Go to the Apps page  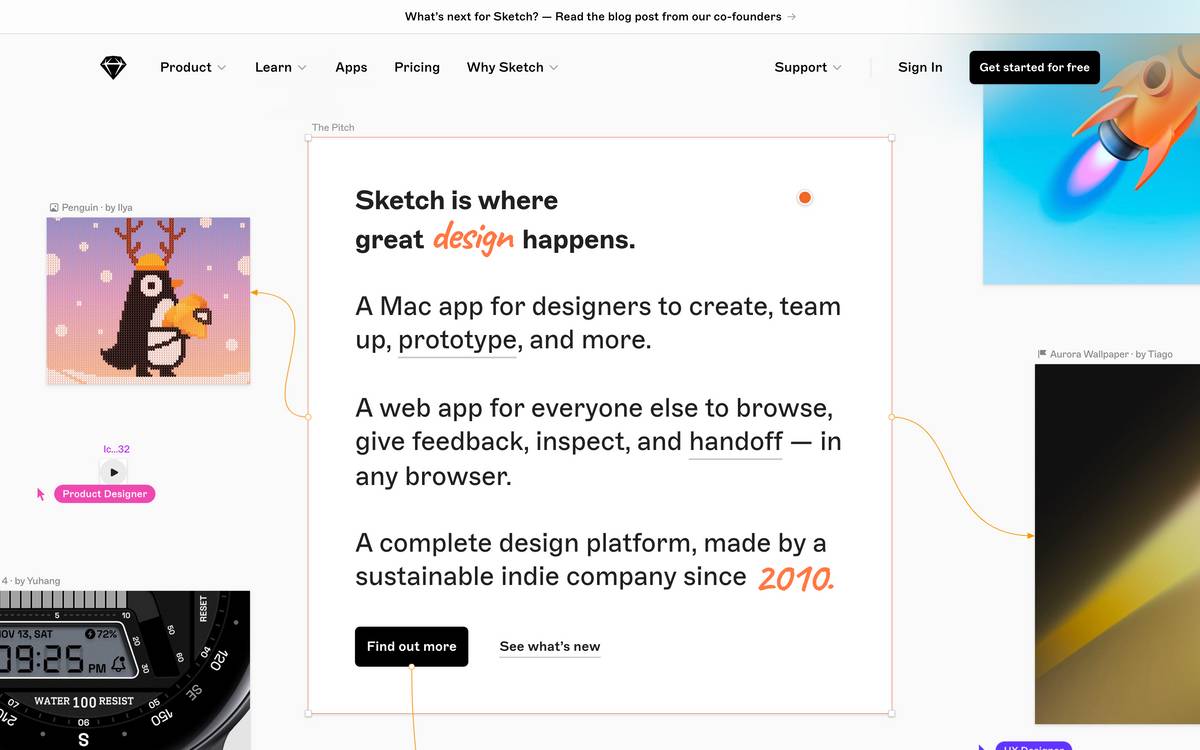pos(351,67)
